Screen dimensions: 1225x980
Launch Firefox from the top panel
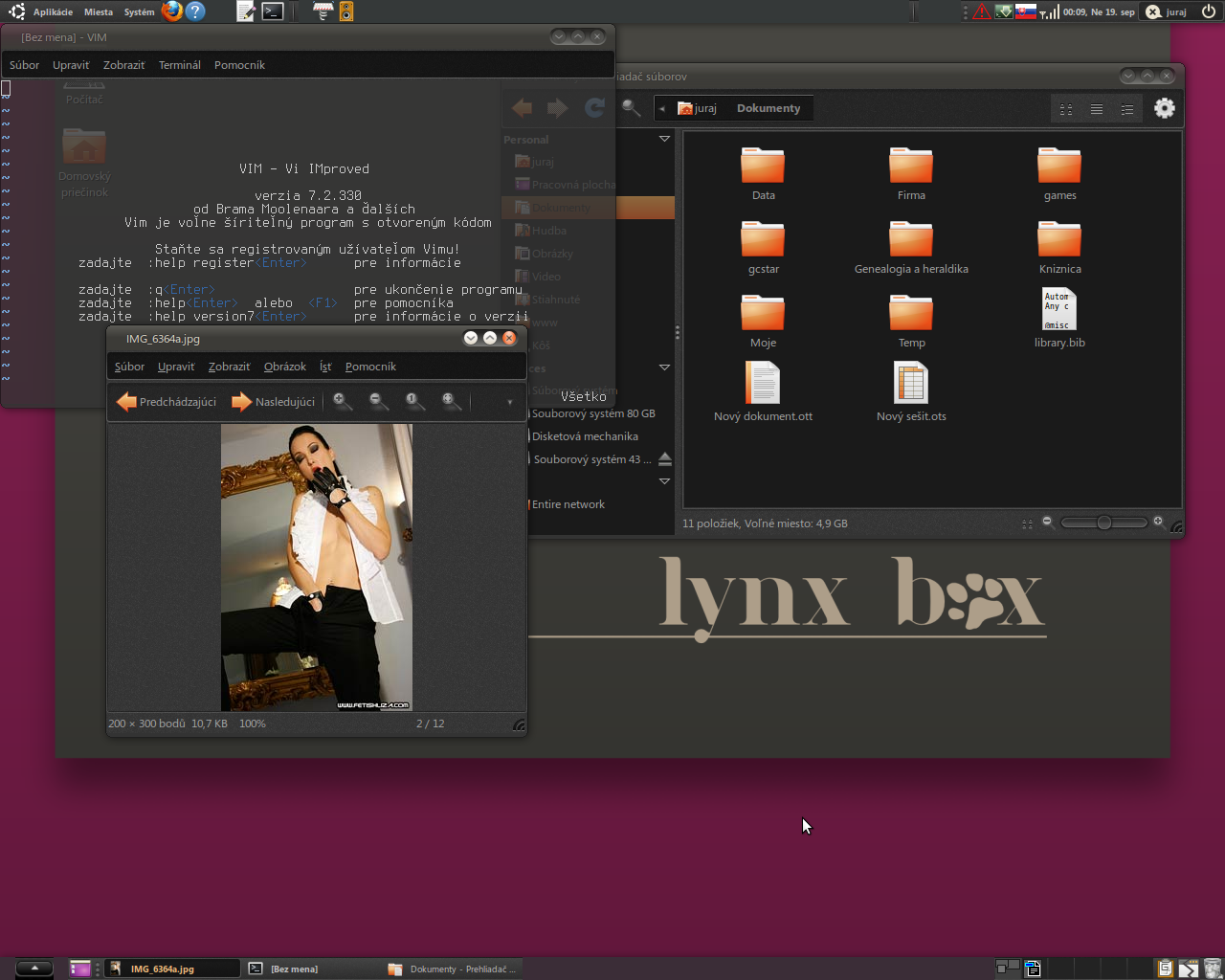tap(172, 11)
